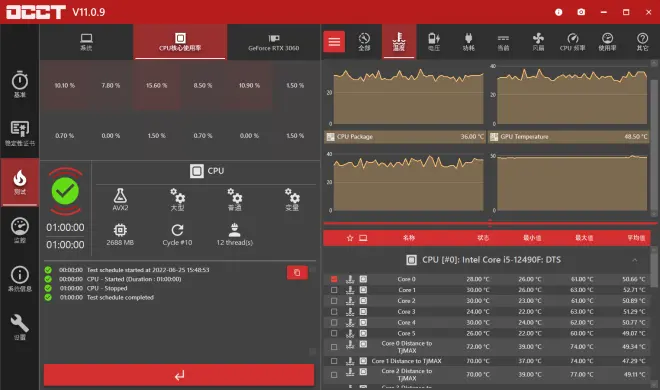Open the system info sidebar icon
This screenshot has height=390, width=660.
point(20,279)
